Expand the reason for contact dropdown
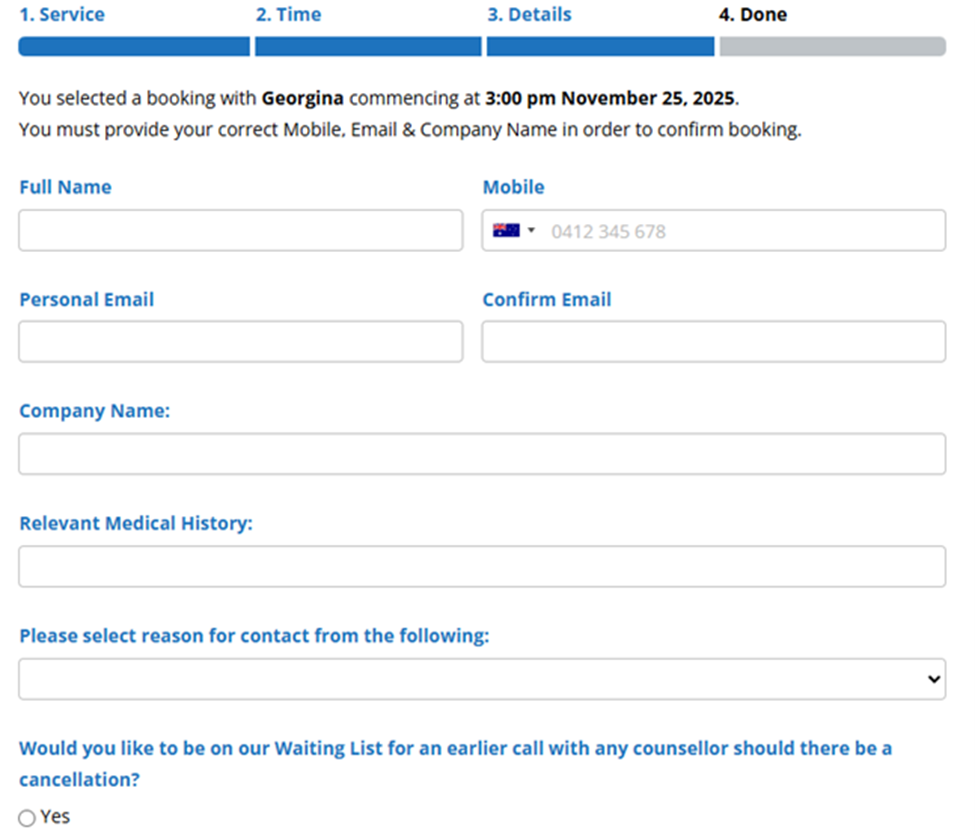Viewport: 975px width, 836px height. (481, 679)
